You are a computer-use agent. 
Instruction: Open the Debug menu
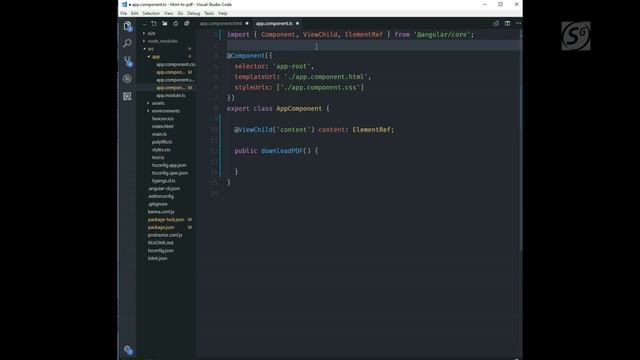[x=193, y=13]
